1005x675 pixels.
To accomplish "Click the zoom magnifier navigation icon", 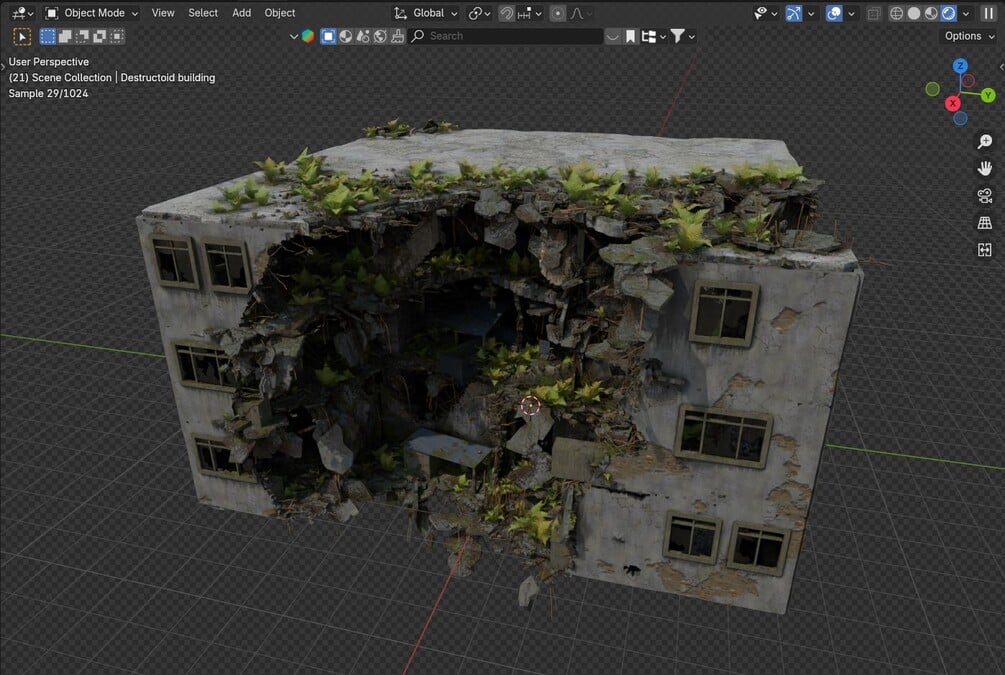I will [984, 142].
